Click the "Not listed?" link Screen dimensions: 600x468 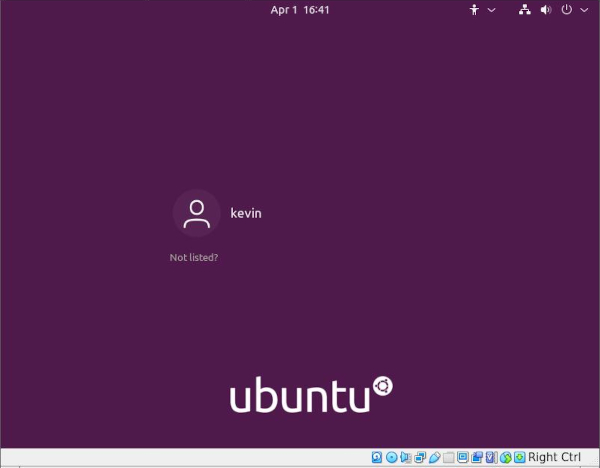194,258
